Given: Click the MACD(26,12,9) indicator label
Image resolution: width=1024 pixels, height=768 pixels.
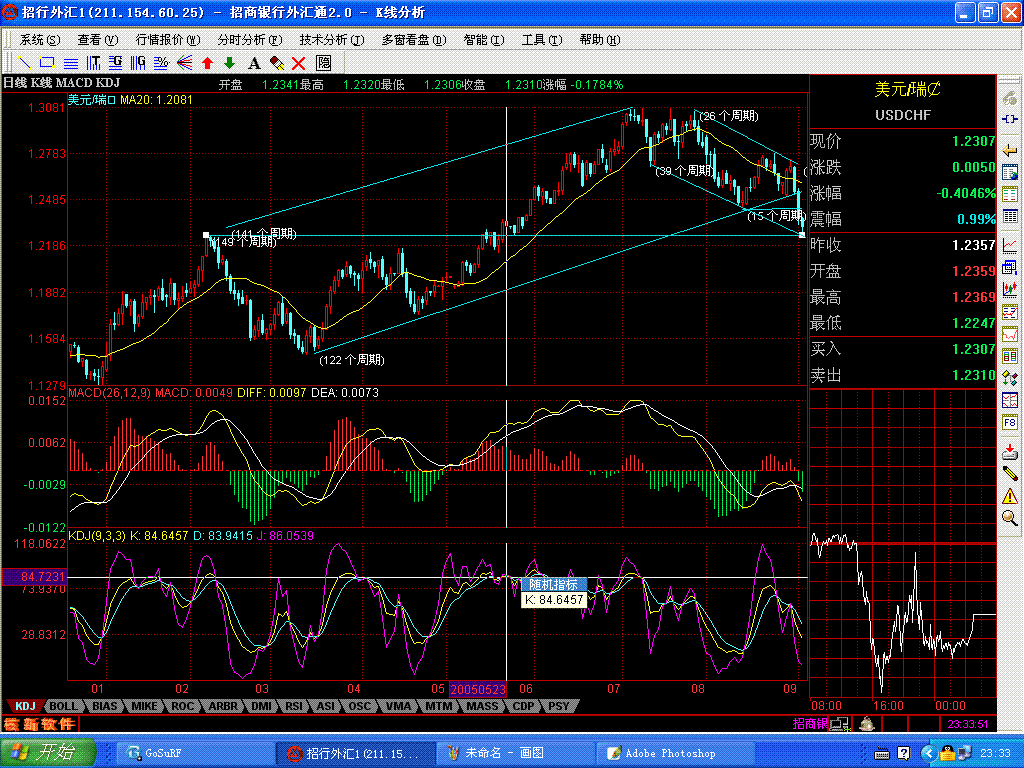Looking at the screenshot, I should (110, 392).
